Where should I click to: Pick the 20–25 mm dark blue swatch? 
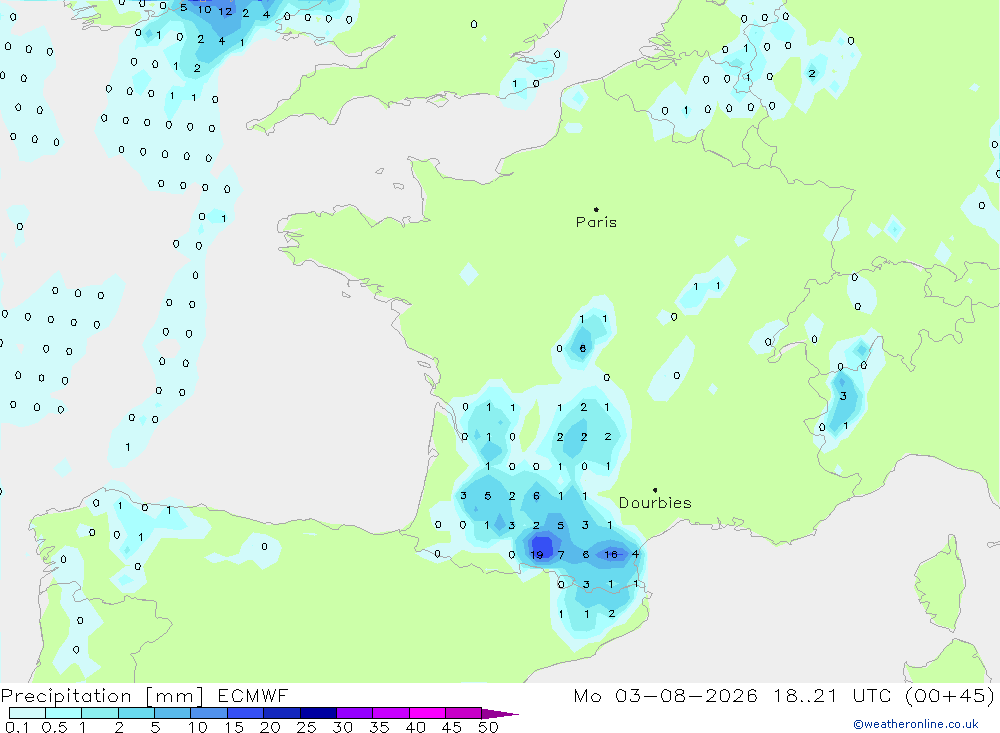(x=281, y=713)
